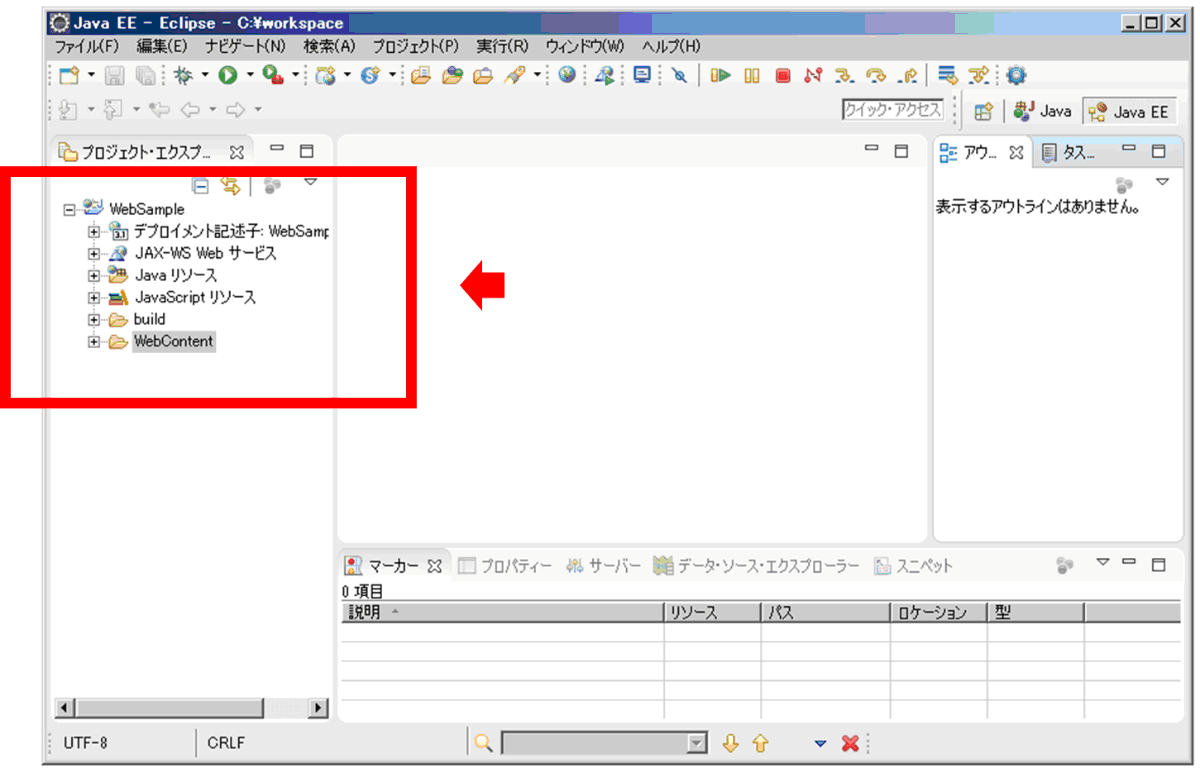Click the Last Edit Location arrow icon
1200x773 pixels.
[158, 109]
